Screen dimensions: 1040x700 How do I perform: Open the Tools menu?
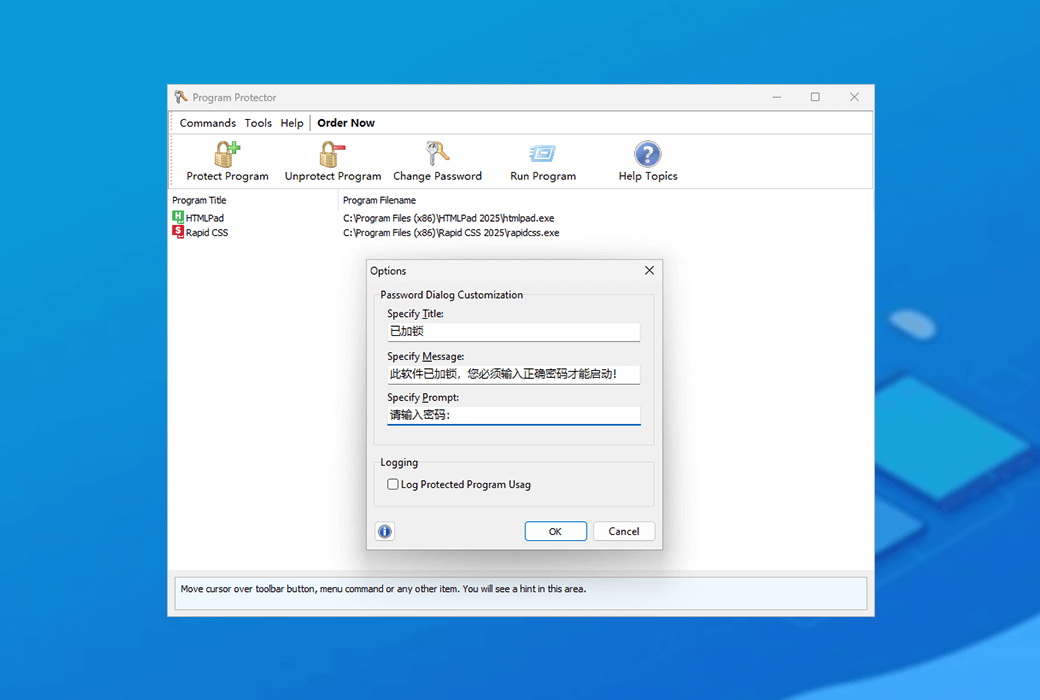(258, 123)
